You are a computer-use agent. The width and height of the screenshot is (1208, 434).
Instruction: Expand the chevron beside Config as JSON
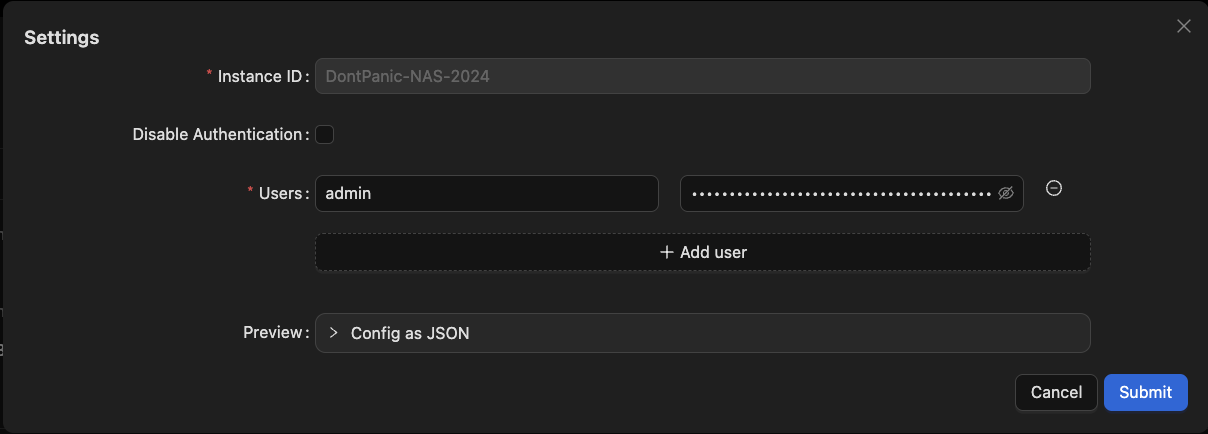point(333,333)
